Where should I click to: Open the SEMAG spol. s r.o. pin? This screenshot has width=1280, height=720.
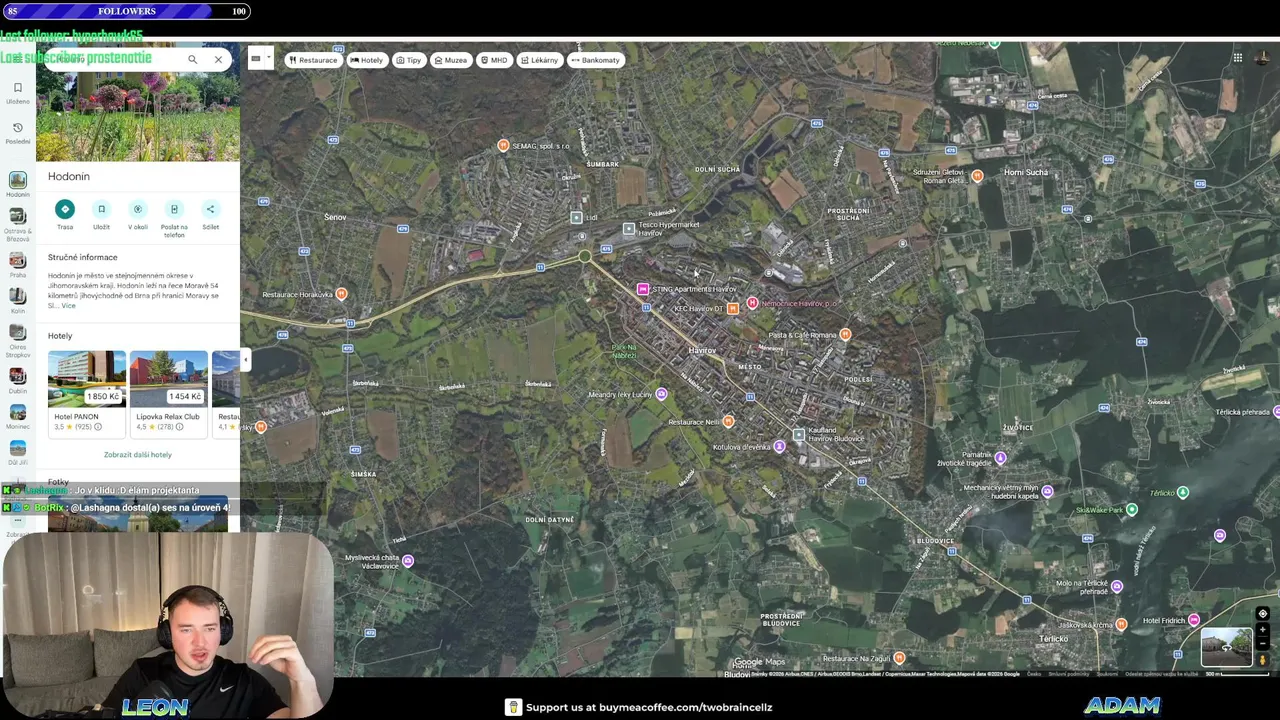pyautogui.click(x=503, y=146)
